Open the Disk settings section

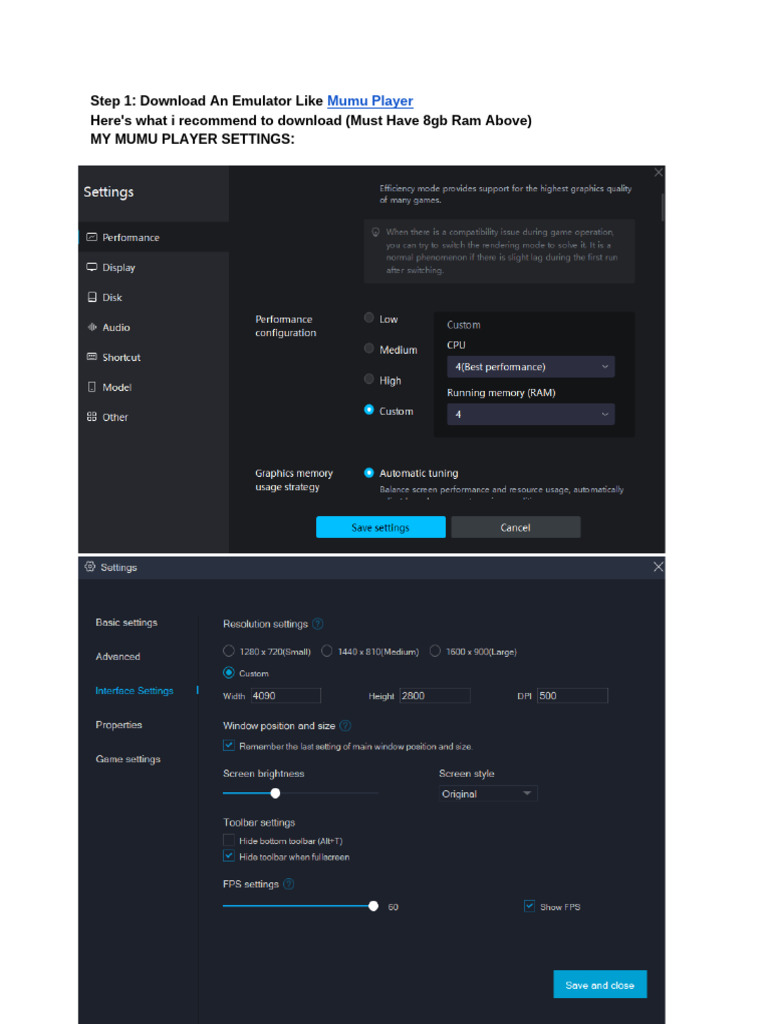point(153,297)
